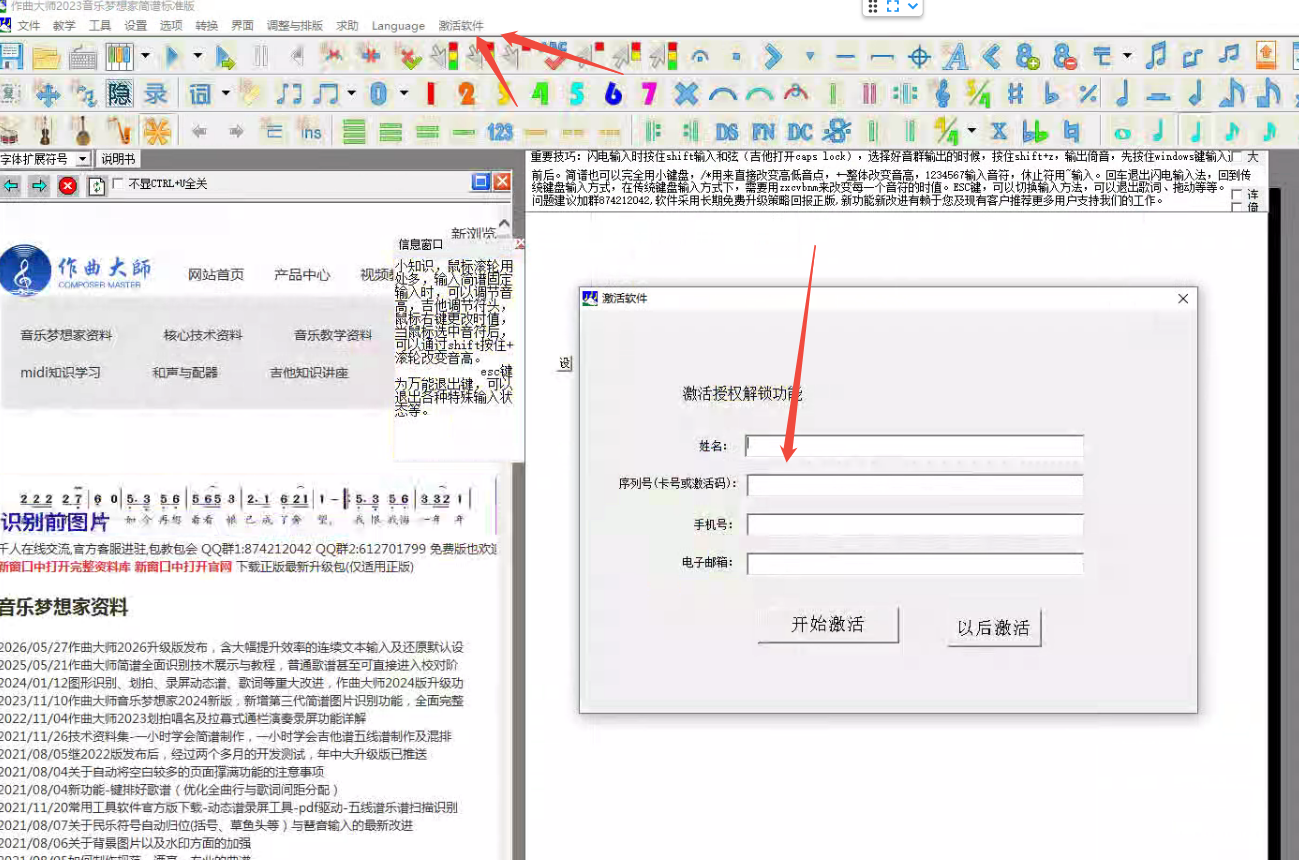Toggle the 不显CTRL+U全关 checkbox
This screenshot has height=860, width=1299.
[x=119, y=184]
